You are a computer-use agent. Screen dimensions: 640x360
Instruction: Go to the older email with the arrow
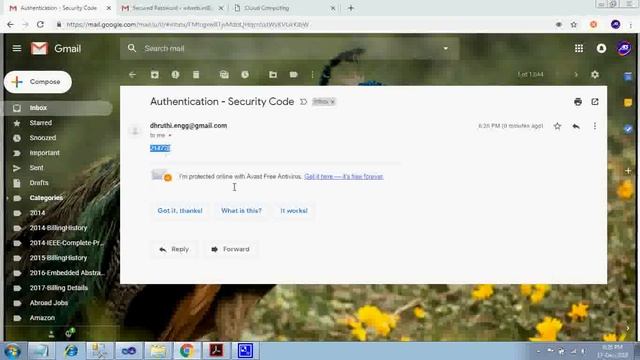tap(576, 75)
